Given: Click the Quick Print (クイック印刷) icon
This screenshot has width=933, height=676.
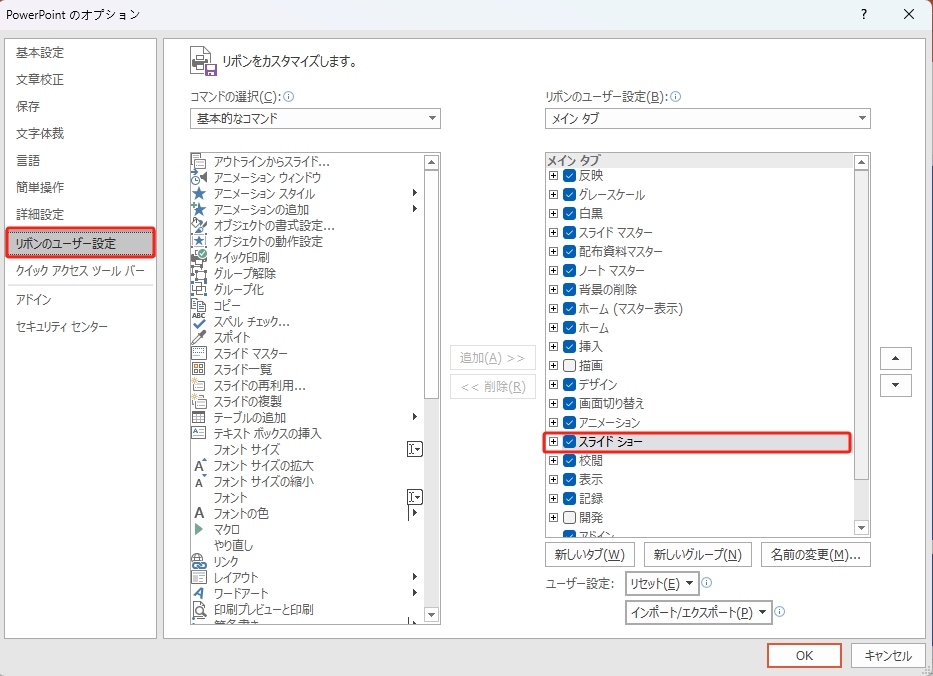Looking at the screenshot, I should click(x=199, y=258).
